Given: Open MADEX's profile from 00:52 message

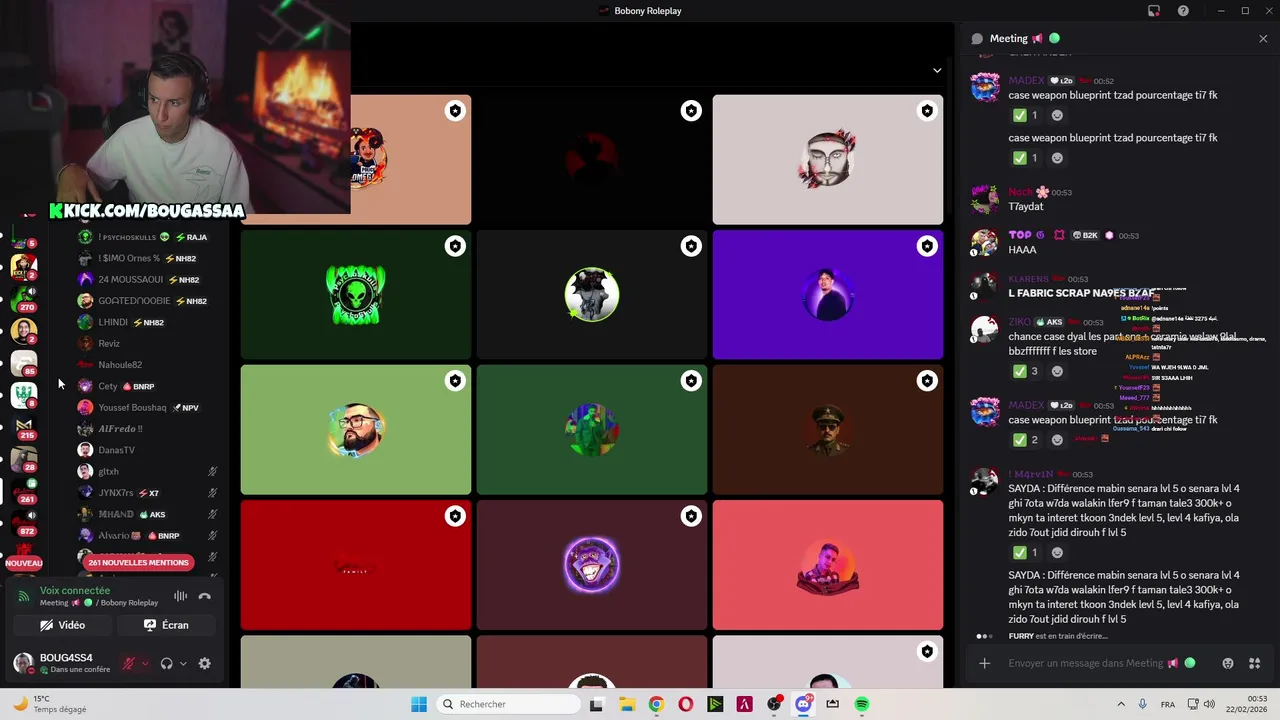Looking at the screenshot, I should pyautogui.click(x=1026, y=80).
